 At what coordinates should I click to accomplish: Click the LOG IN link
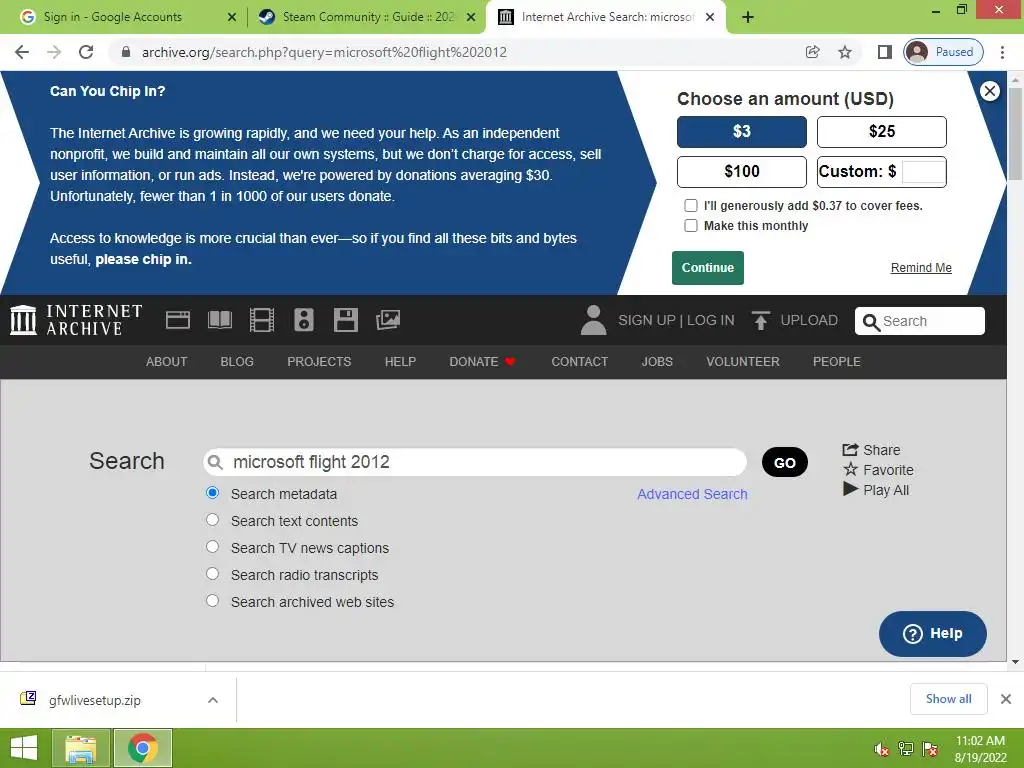(711, 320)
